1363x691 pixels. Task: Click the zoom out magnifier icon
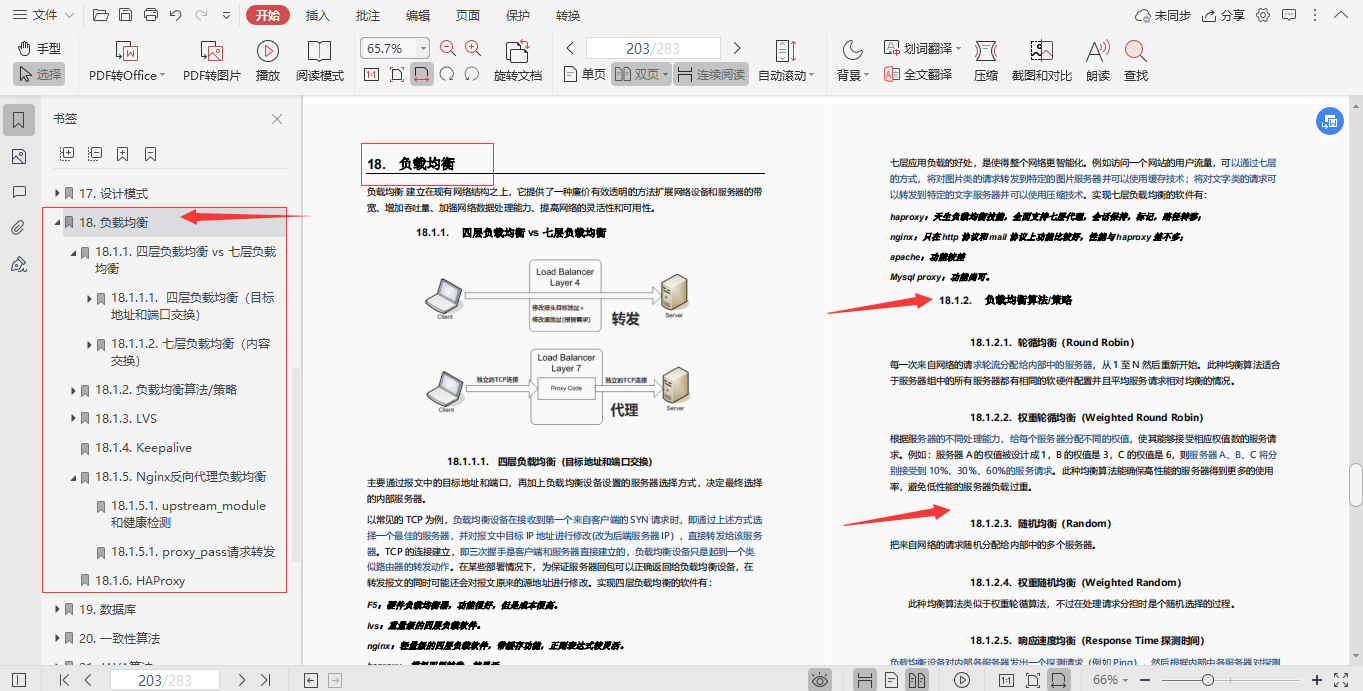coord(447,48)
